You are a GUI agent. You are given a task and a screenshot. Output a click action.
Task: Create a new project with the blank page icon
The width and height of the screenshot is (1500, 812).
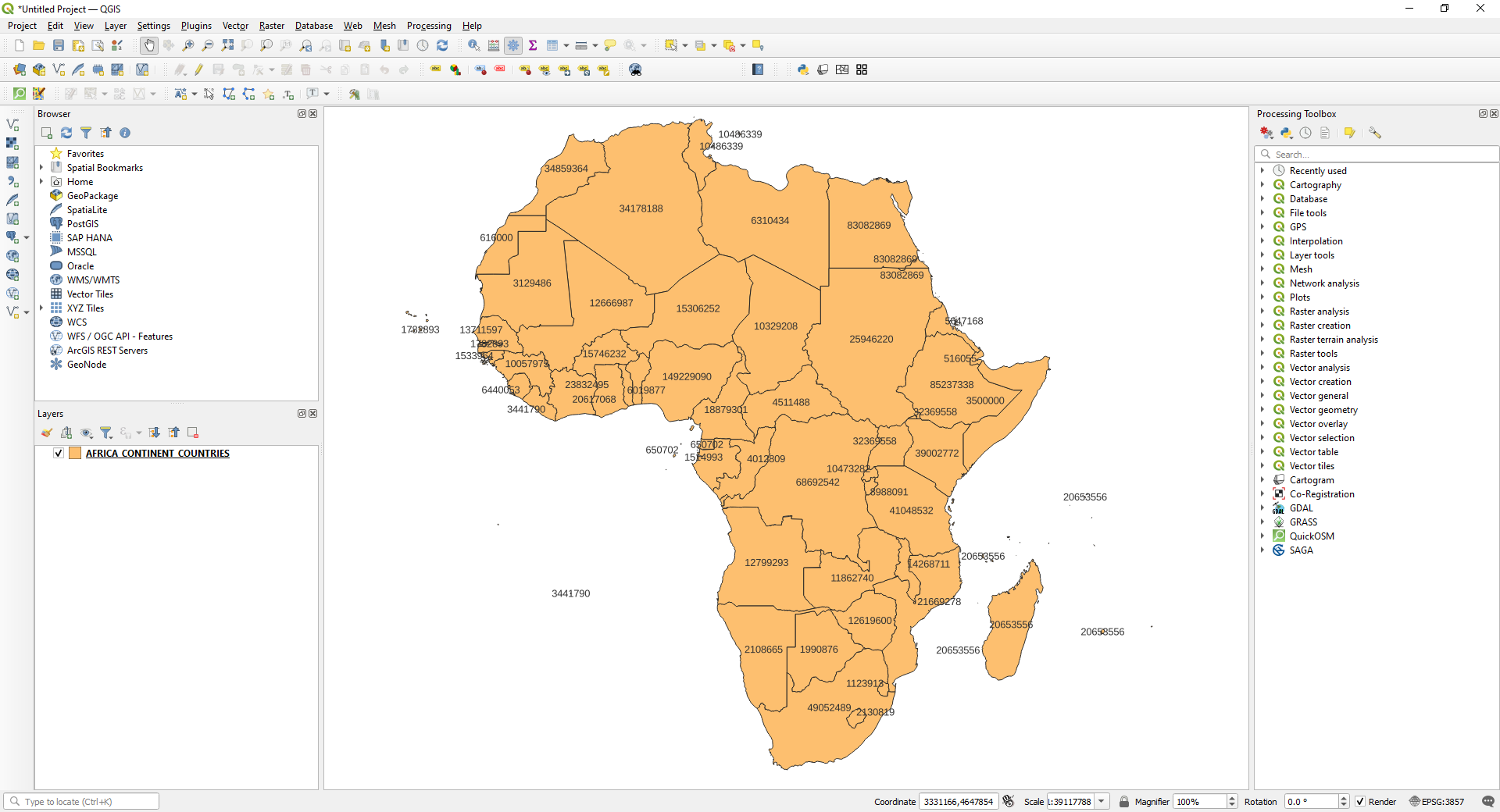[20, 46]
